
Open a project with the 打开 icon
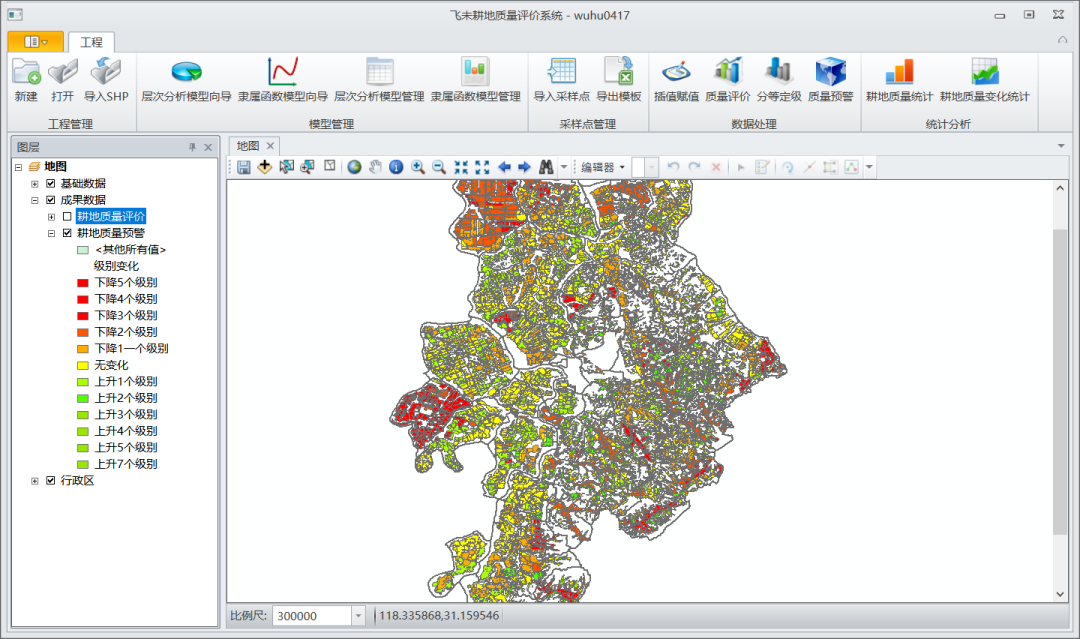(63, 80)
